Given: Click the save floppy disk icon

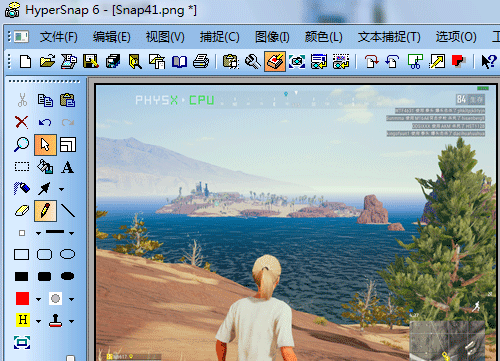Looking at the screenshot, I should (91, 62).
